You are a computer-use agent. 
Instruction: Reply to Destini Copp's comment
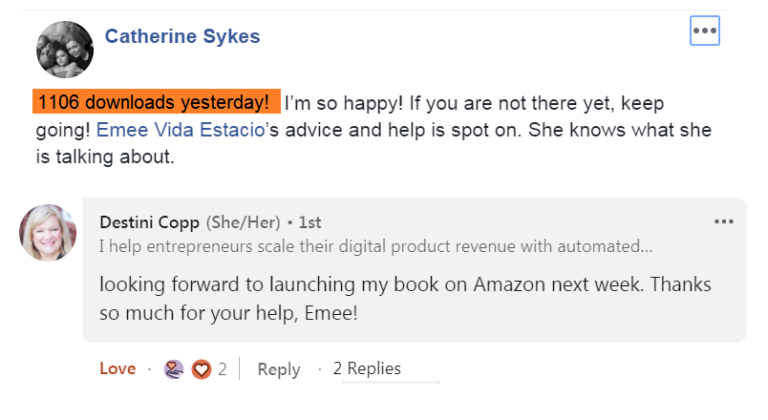[x=278, y=369]
